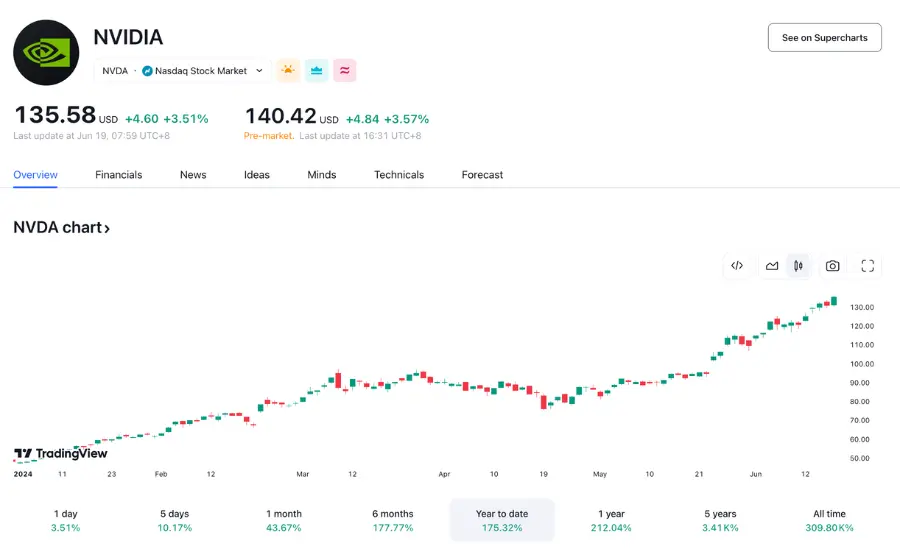Screen dimensions: 900x560
Task: Click the Feb label on time axis
Action: 161,474
